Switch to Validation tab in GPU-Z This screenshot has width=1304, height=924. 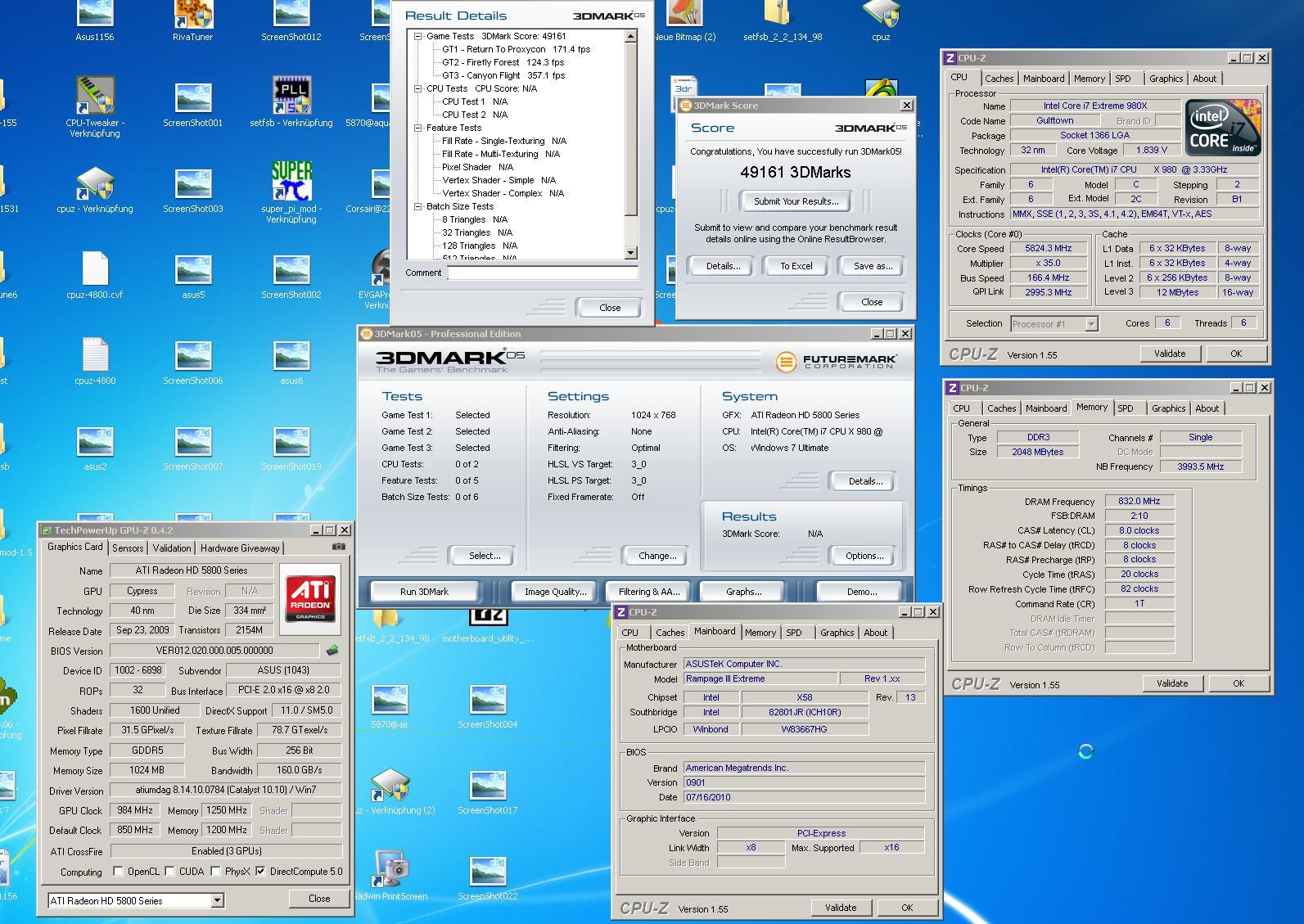click(x=172, y=548)
